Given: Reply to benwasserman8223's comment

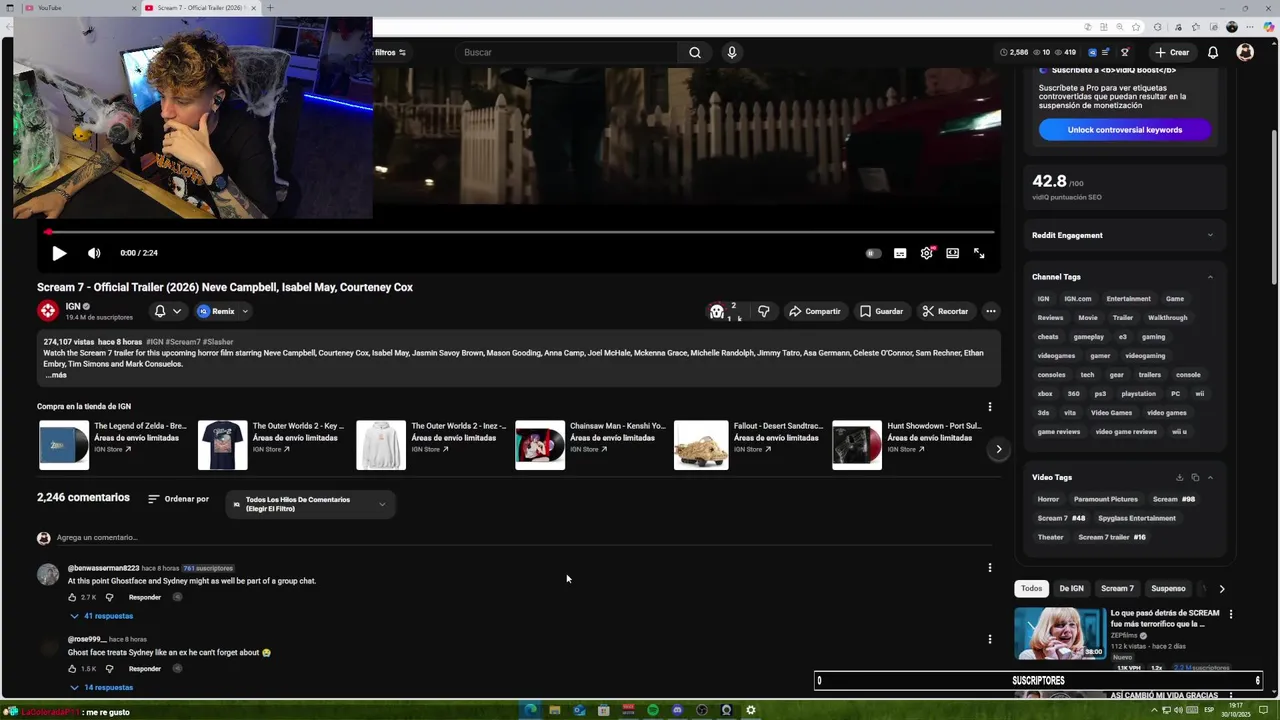Looking at the screenshot, I should tap(145, 597).
